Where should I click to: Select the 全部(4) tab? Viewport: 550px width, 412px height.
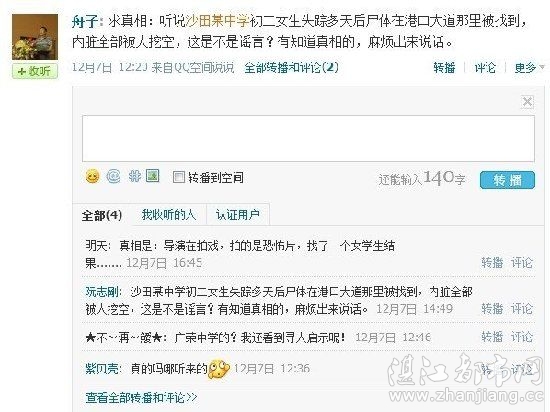click(102, 215)
